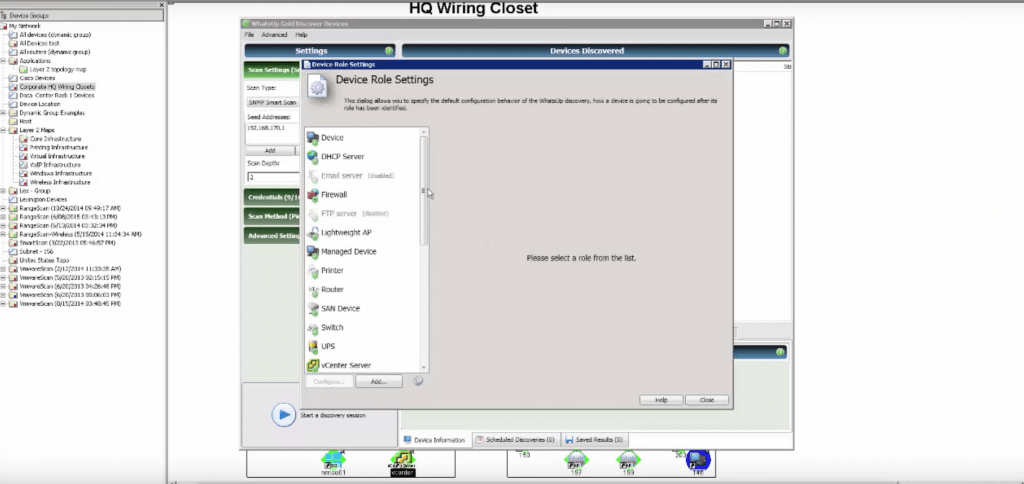Switch to the Device Information tab
This screenshot has height=484, width=1024.
[434, 440]
